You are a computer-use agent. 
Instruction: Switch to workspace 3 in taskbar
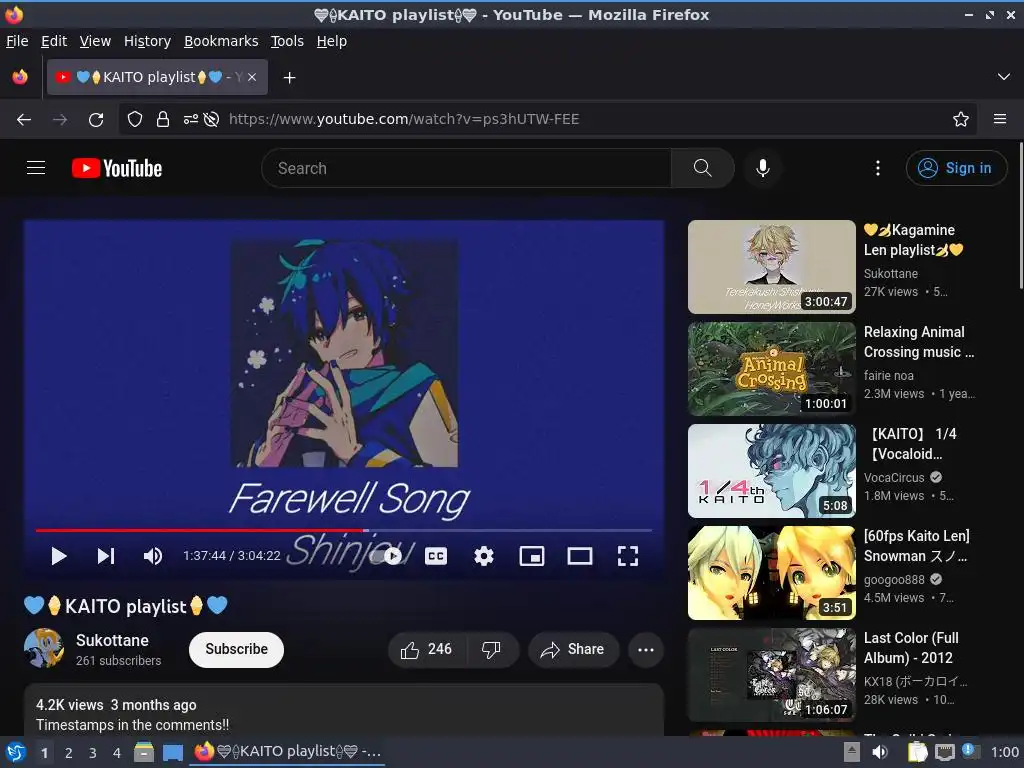[x=93, y=753]
